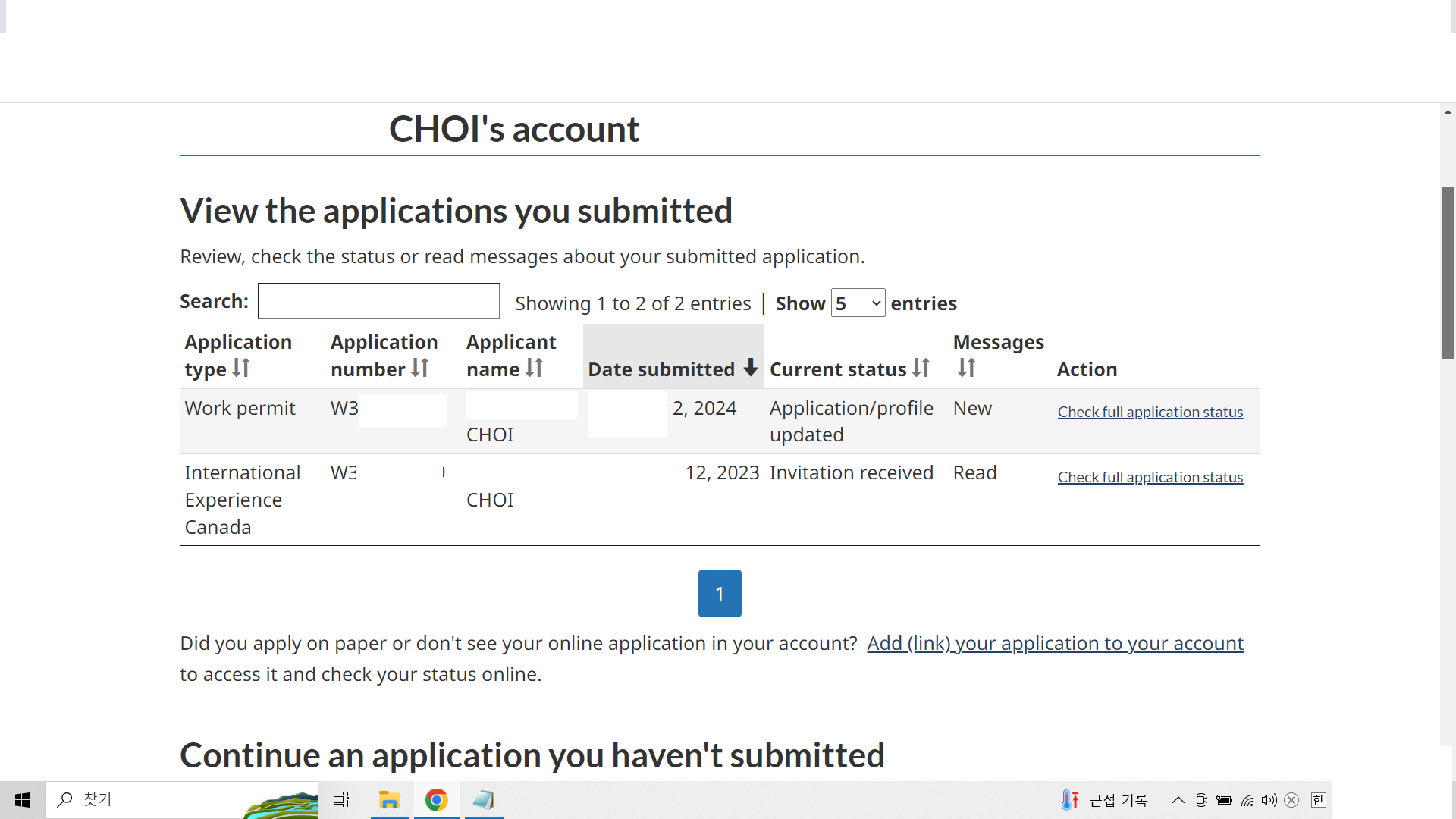Toggle Date submitted sort arrow
This screenshot has height=819, width=1456.
tap(750, 368)
